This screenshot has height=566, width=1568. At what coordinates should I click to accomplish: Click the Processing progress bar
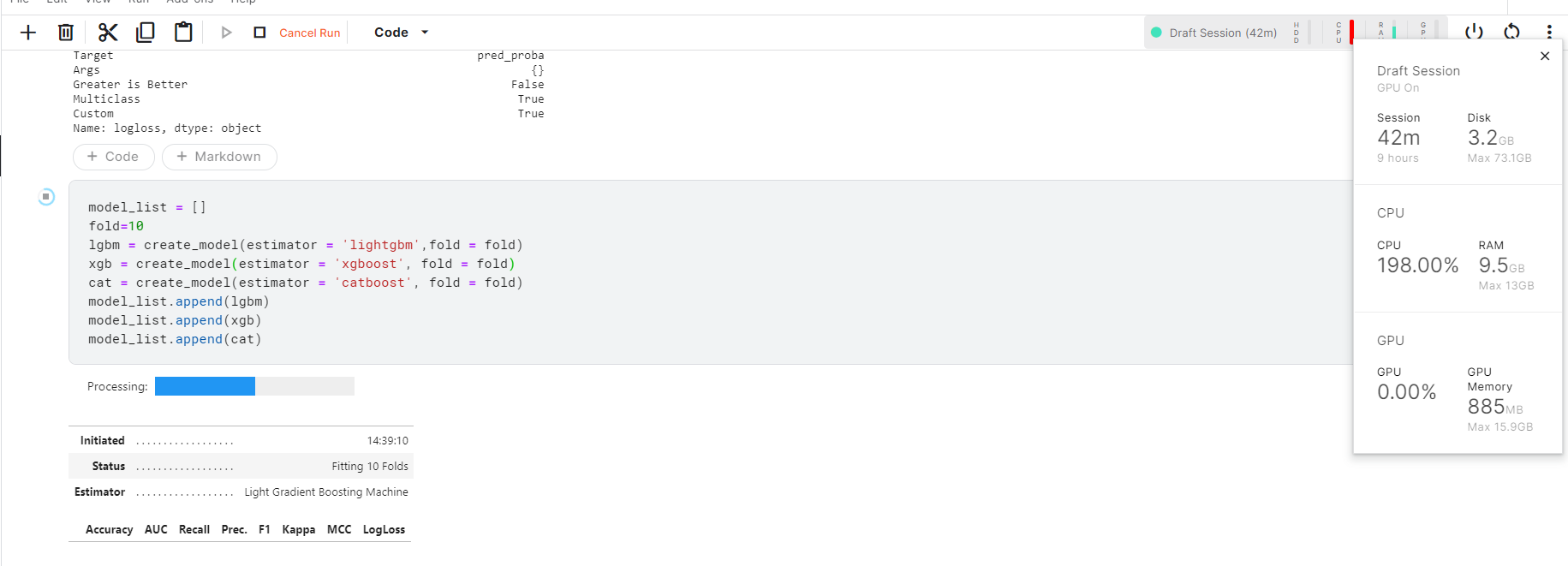[253, 385]
